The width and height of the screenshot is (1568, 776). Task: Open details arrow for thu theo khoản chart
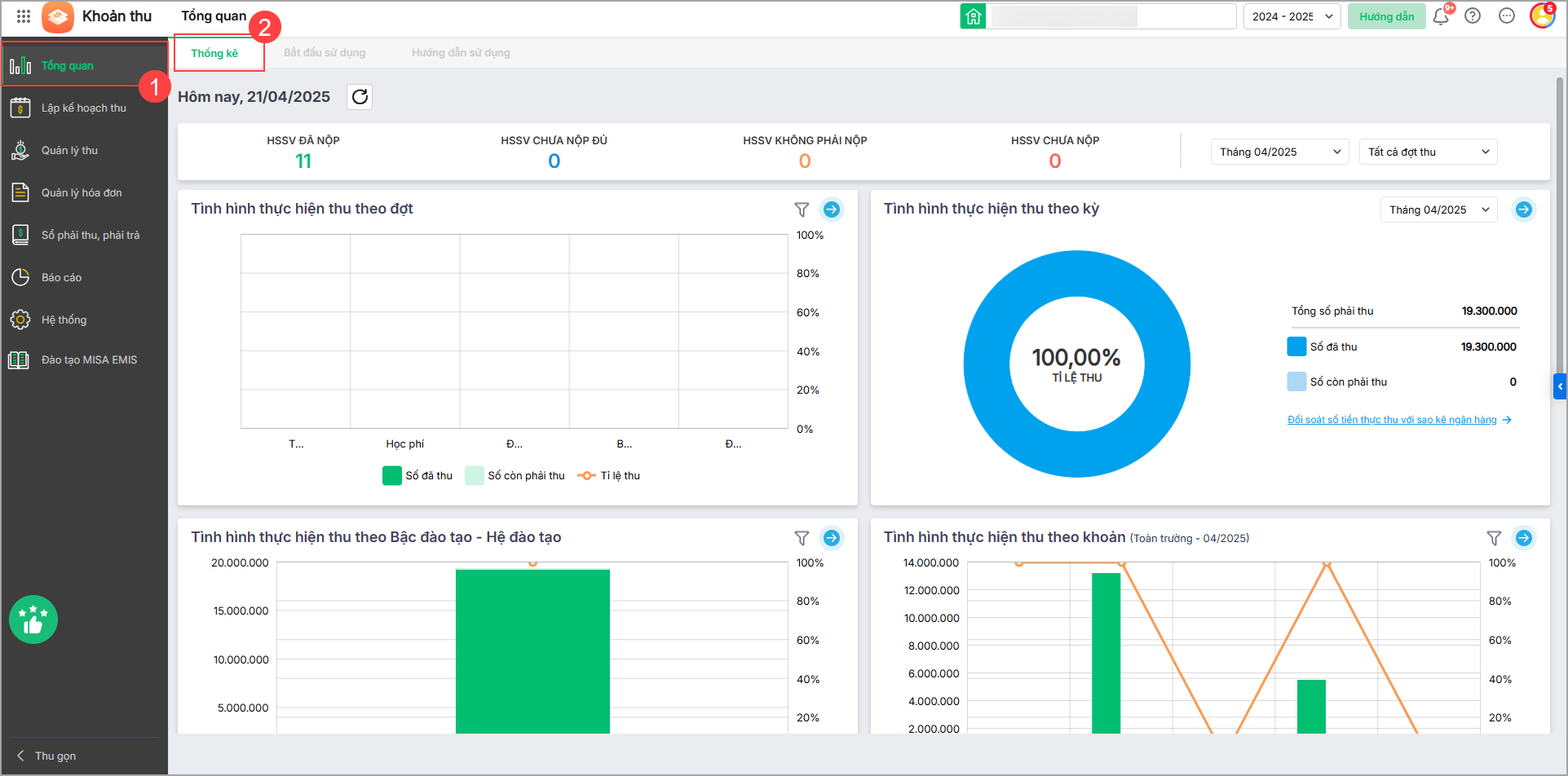tap(1524, 538)
